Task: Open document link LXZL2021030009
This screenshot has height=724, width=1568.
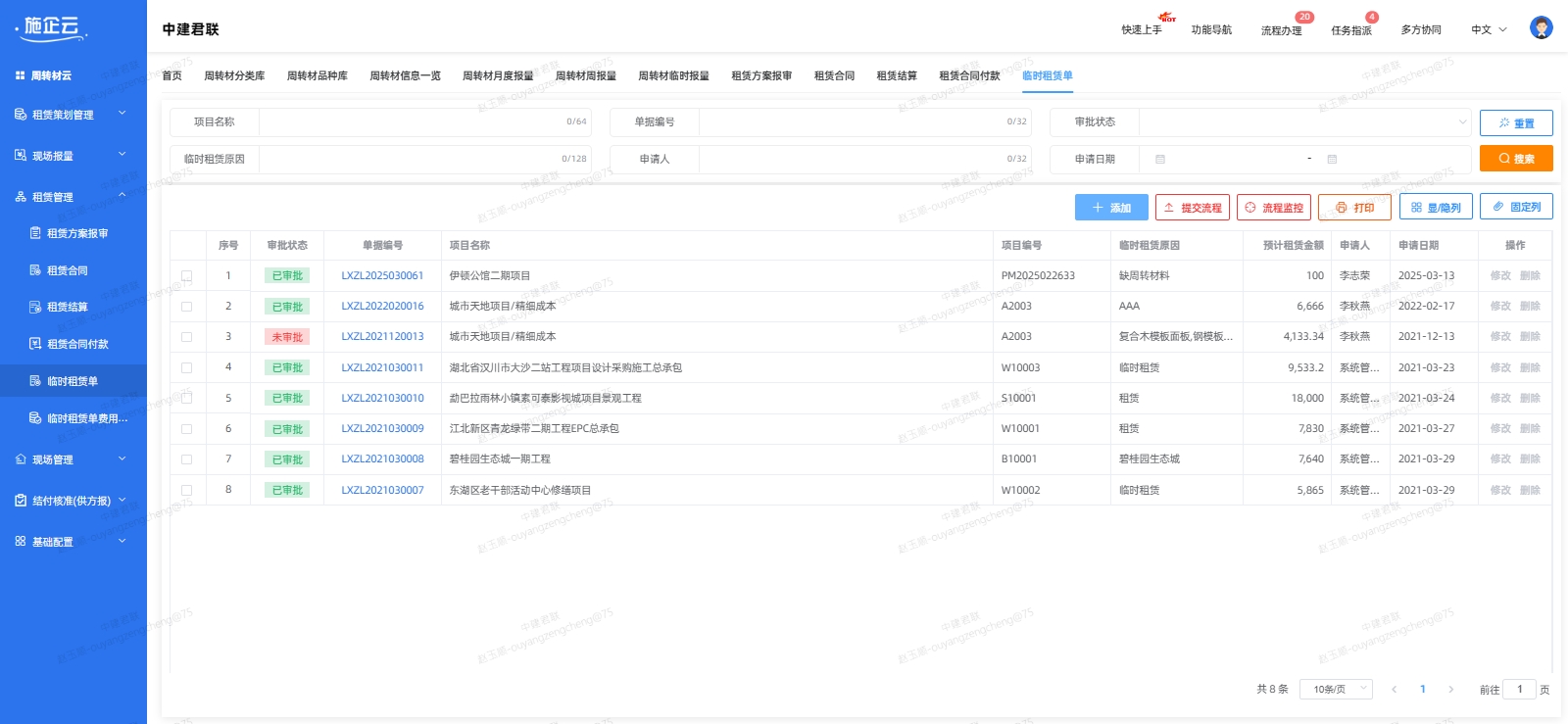Action: click(x=382, y=429)
